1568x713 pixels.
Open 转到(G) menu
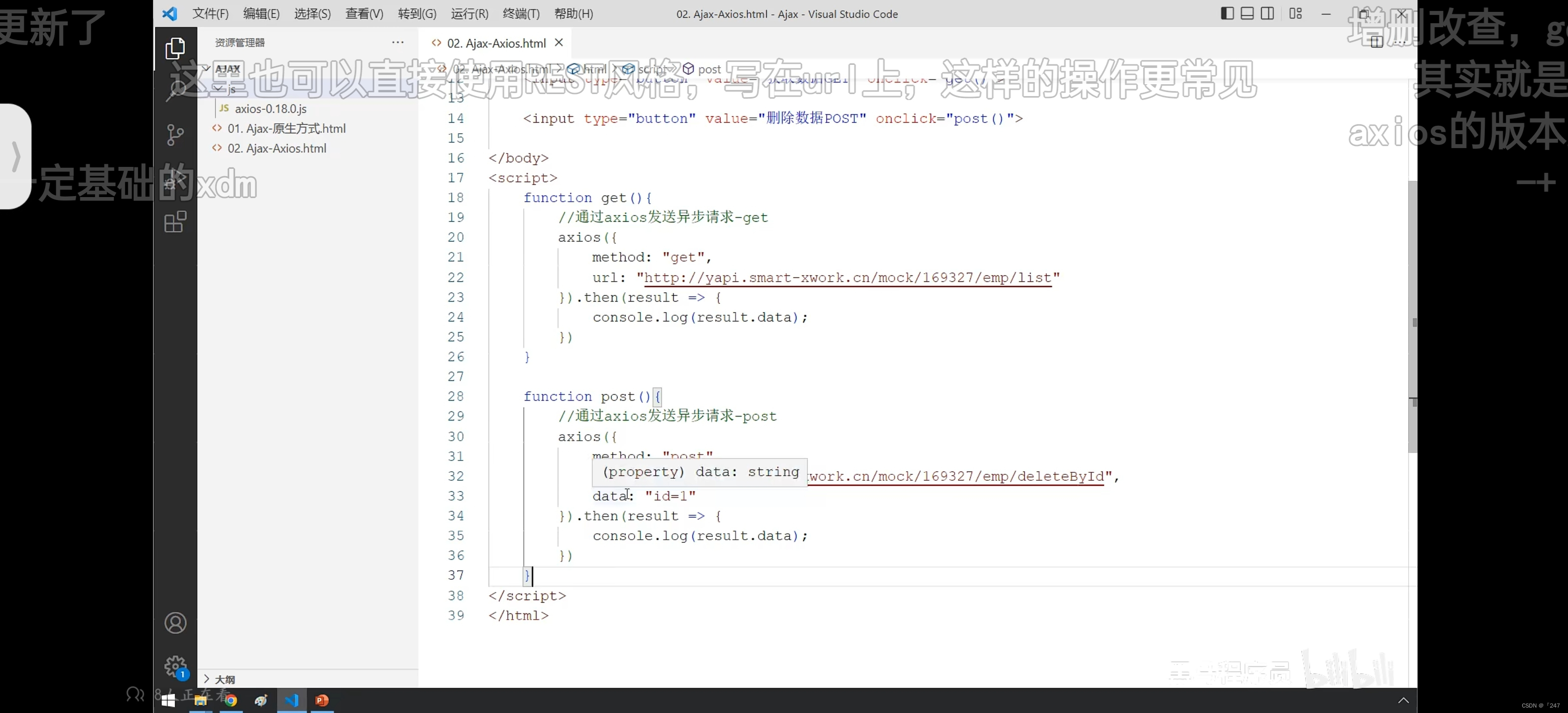coord(417,13)
